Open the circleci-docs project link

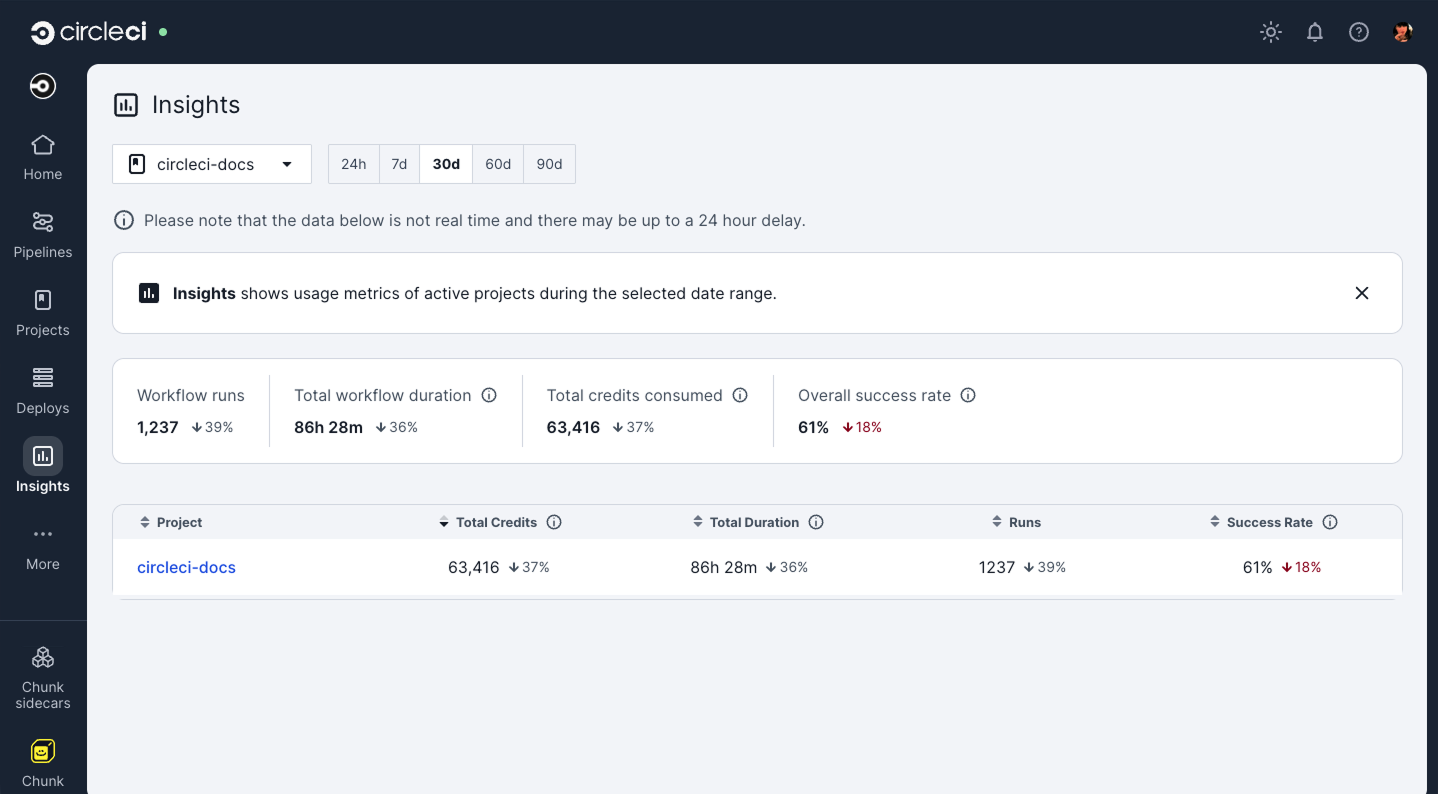[186, 567]
